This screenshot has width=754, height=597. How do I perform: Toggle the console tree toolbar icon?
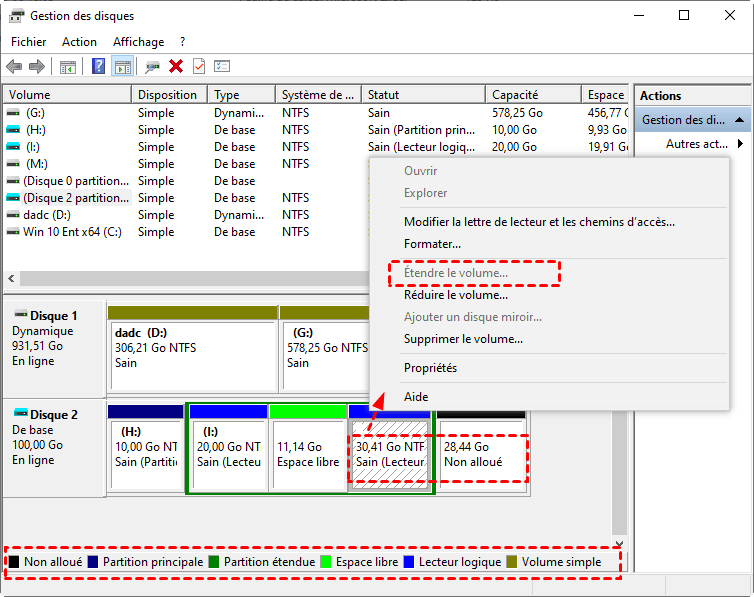67,66
